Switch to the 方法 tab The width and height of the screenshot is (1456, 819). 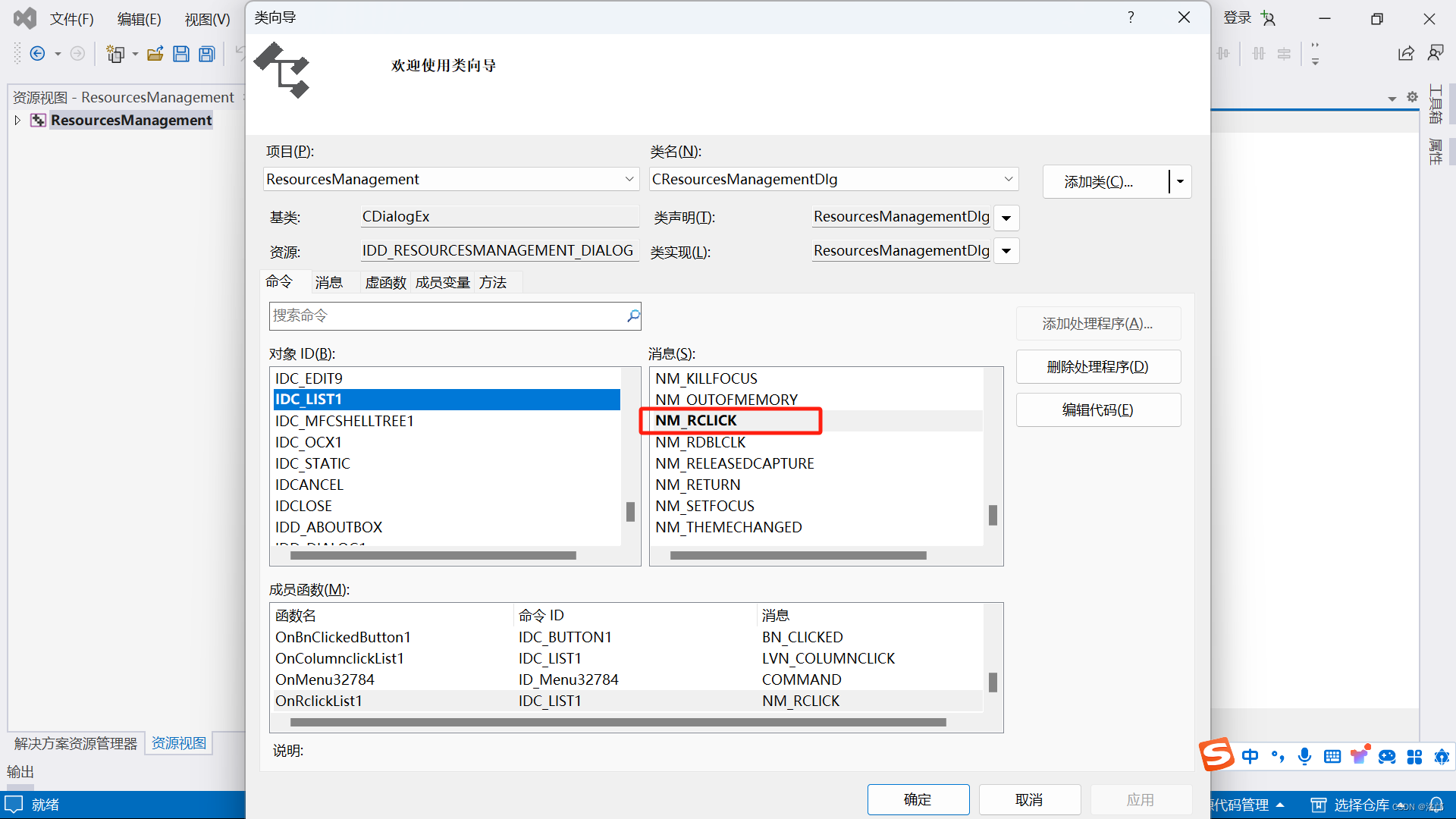(x=493, y=282)
